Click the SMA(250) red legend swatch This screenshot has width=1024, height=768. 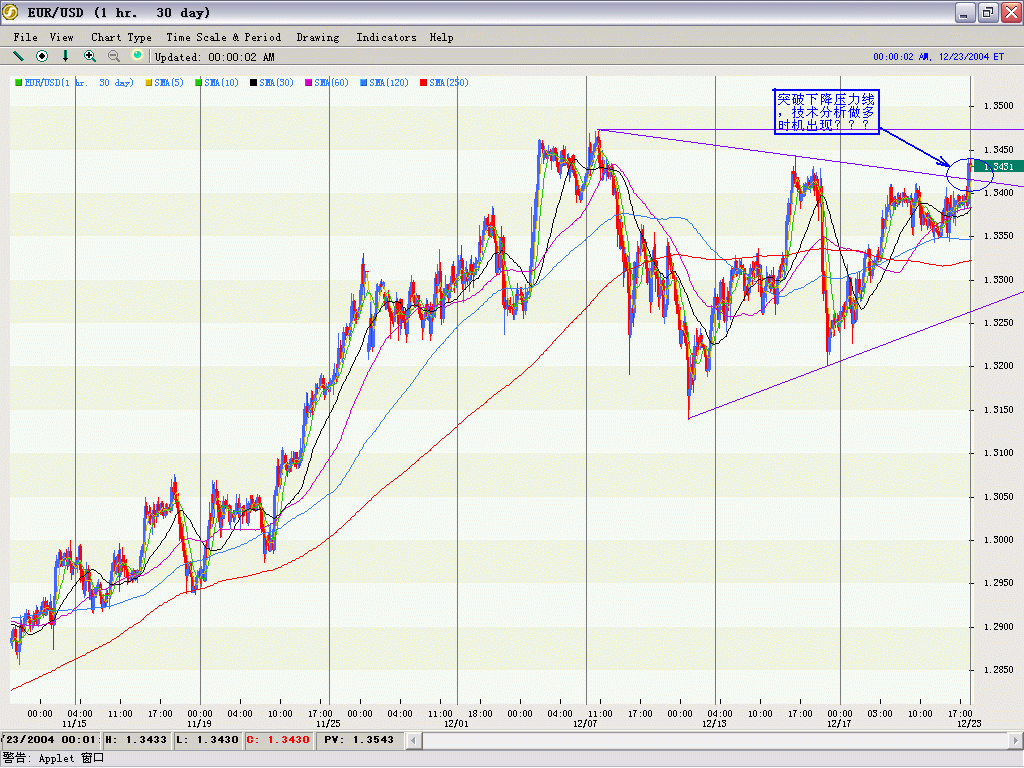[423, 82]
